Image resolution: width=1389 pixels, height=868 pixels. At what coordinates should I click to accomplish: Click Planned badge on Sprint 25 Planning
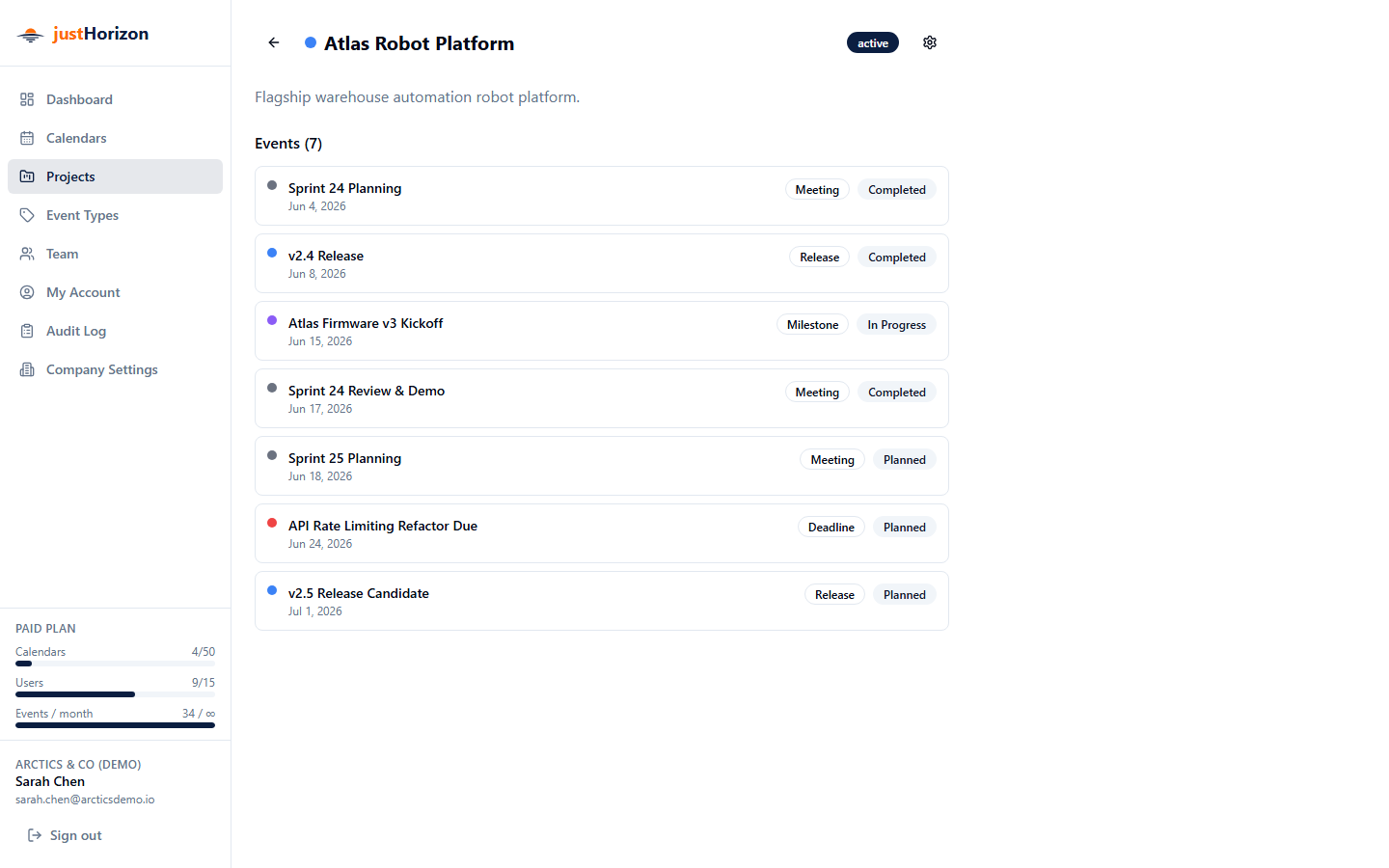(905, 460)
